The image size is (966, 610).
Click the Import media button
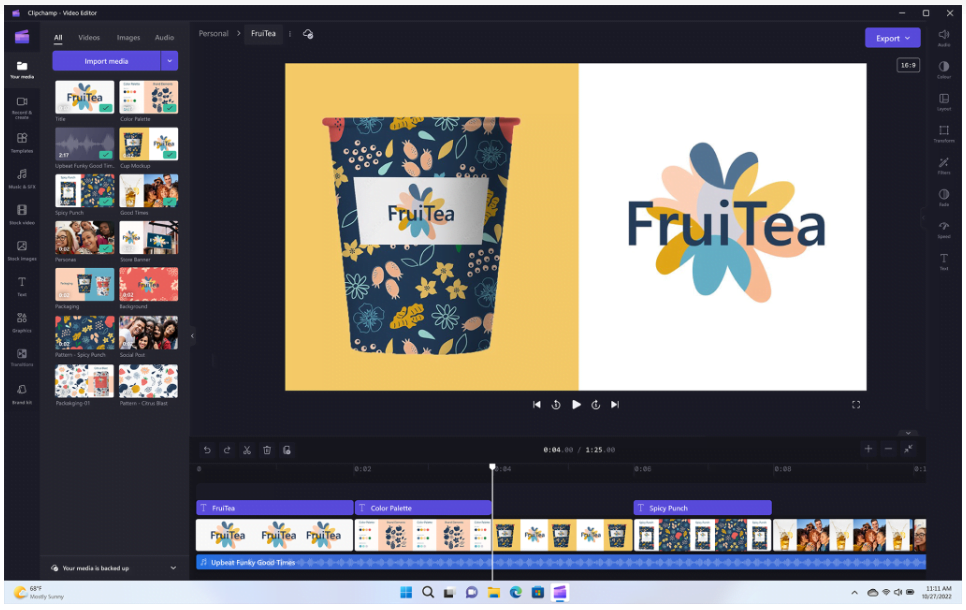coord(105,62)
